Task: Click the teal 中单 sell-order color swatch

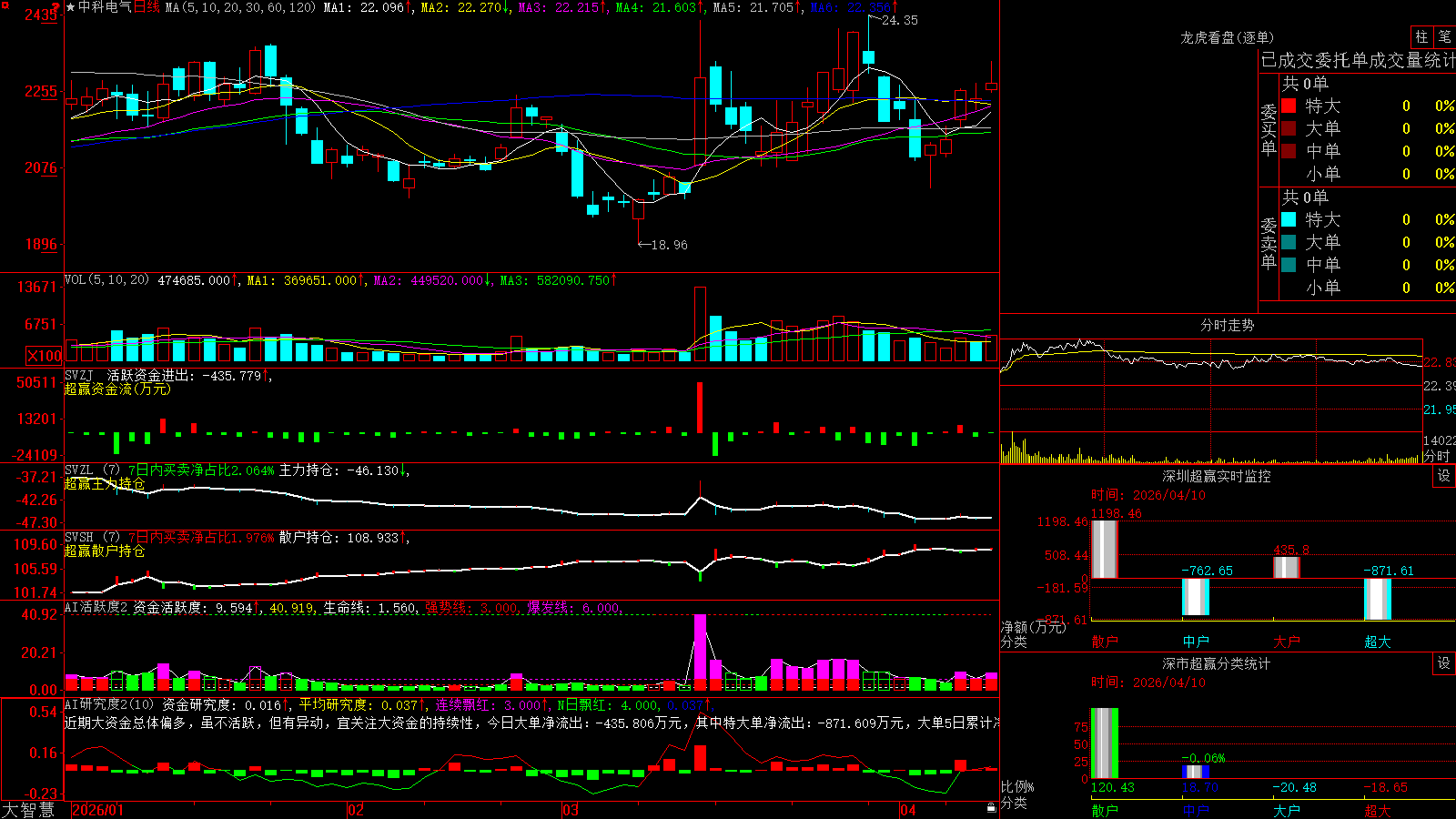Action: (x=1289, y=264)
